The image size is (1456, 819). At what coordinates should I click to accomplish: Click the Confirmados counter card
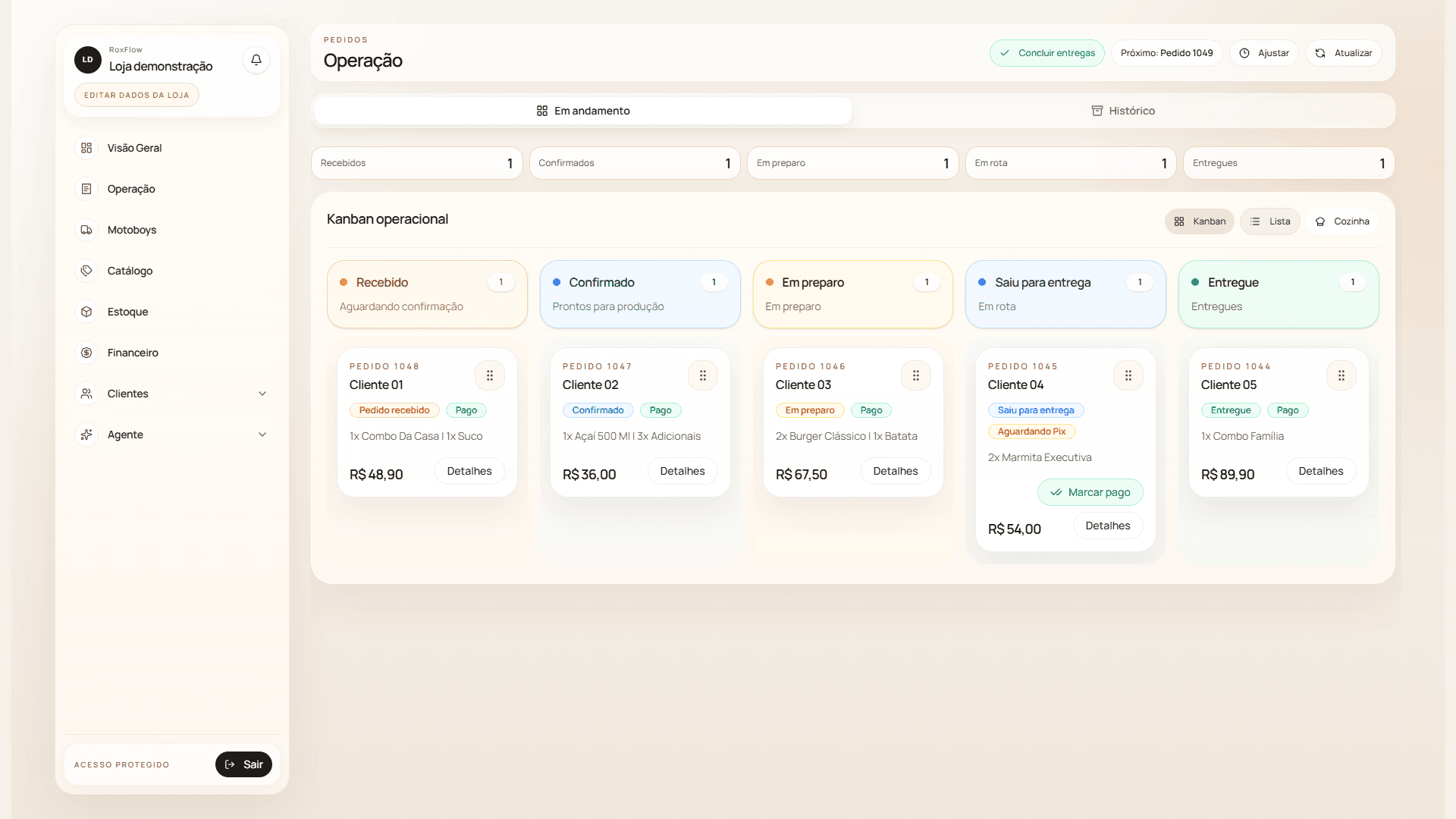point(635,163)
